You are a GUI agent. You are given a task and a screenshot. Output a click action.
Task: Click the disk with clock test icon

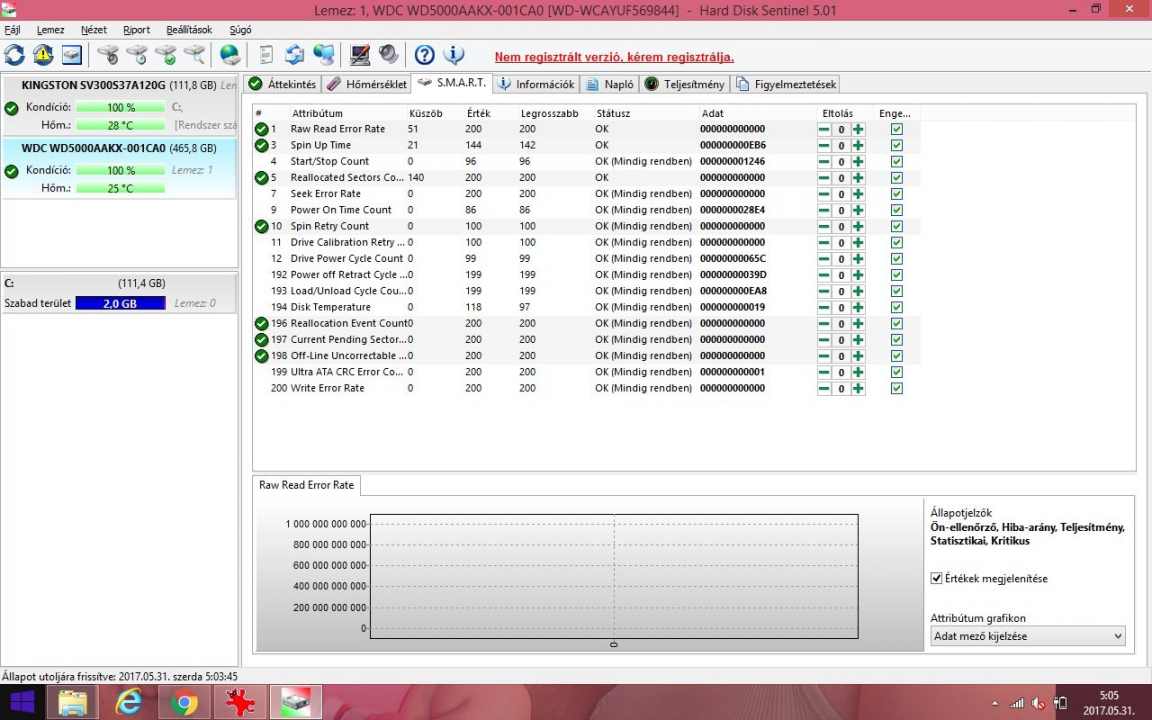[x=137, y=55]
